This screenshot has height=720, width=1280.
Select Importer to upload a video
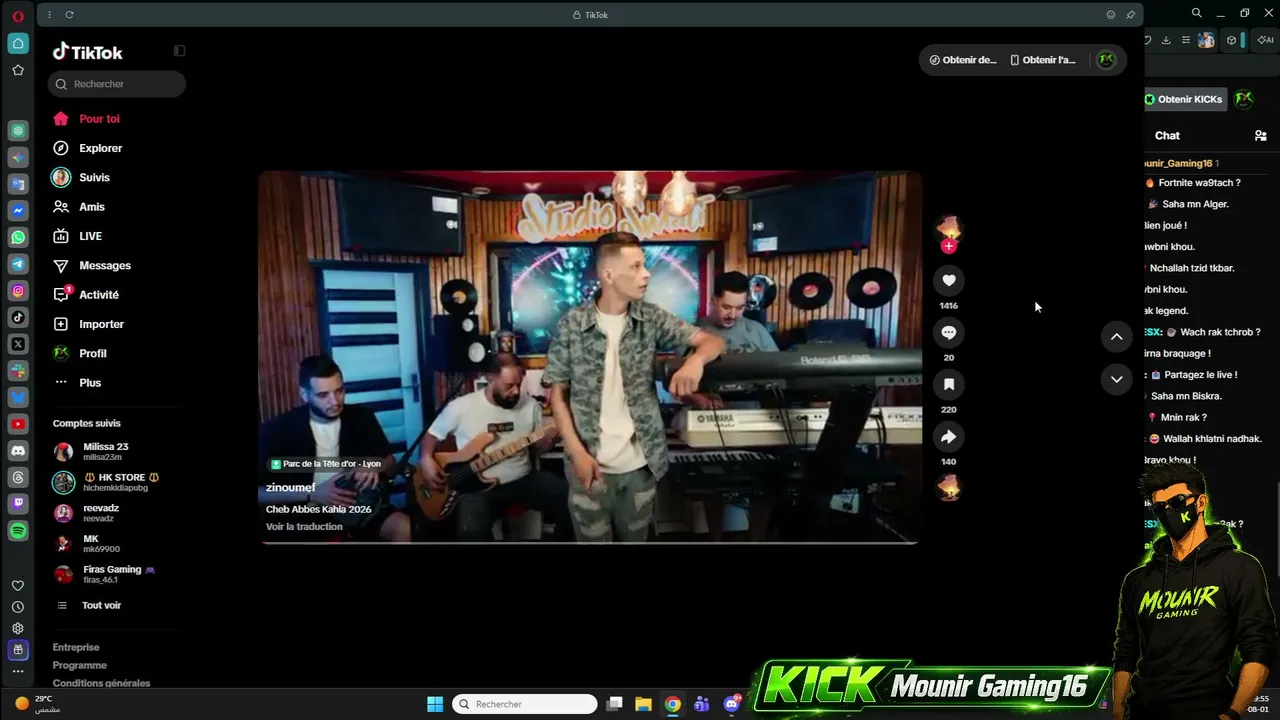(x=89, y=324)
